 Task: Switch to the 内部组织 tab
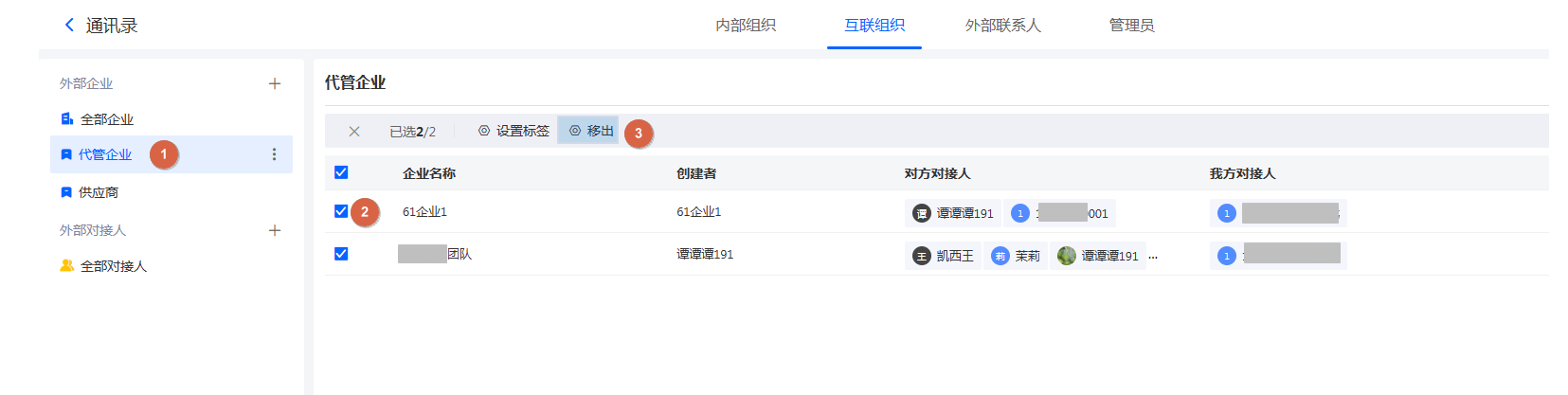(746, 26)
